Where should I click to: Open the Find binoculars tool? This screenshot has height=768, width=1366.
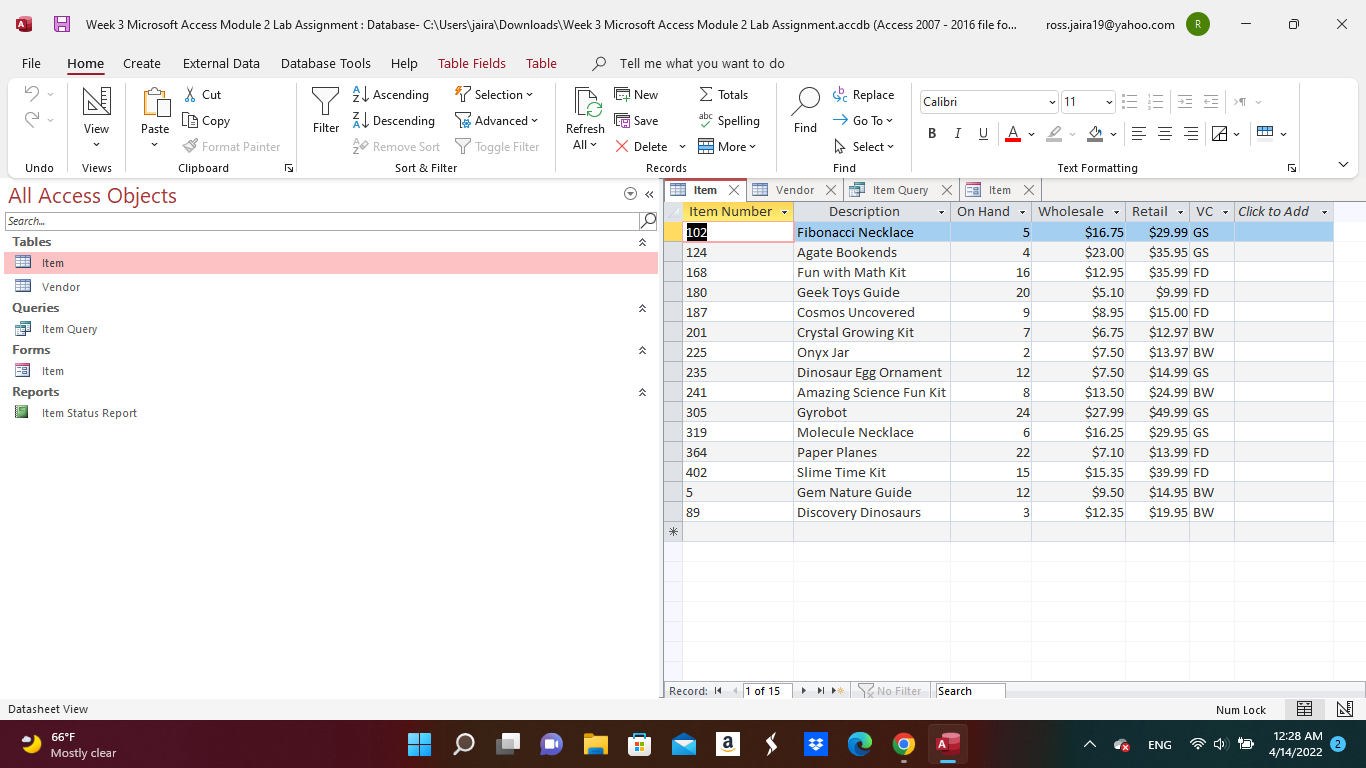(x=805, y=101)
